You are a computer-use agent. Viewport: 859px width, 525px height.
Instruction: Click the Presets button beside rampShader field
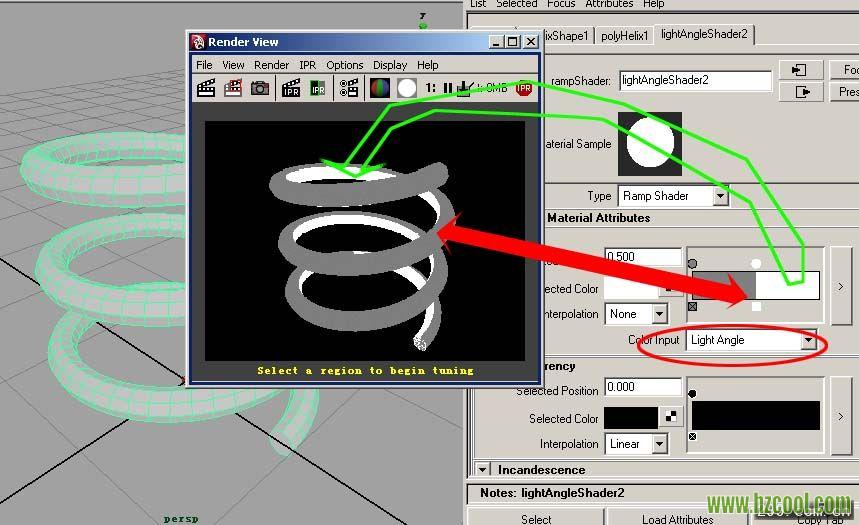coord(844,92)
